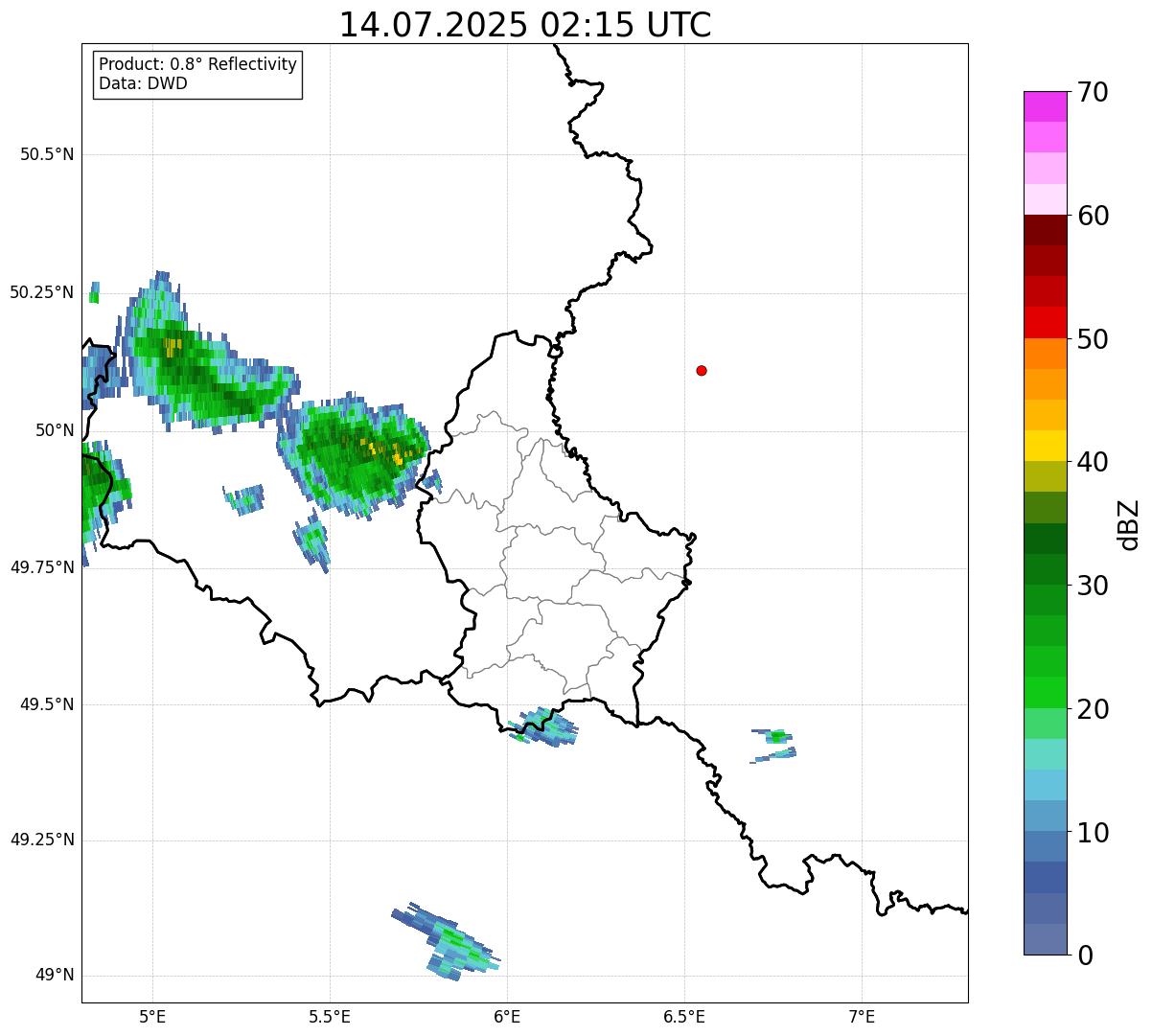This screenshot has height=1036, width=1152.
Task: Click the 50.5°N latitude label
Action: [x=47, y=154]
